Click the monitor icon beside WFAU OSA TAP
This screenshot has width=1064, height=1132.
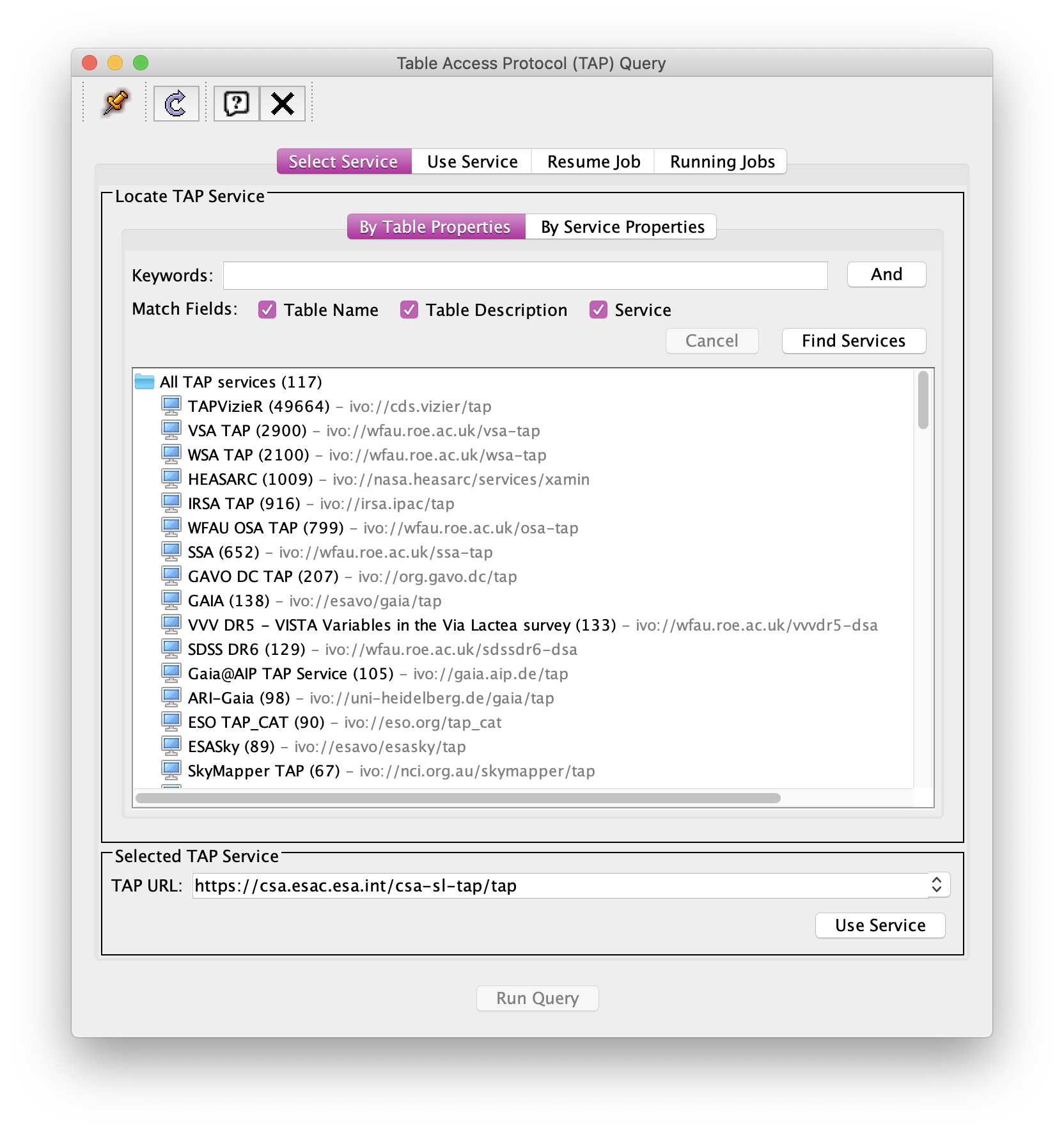coord(171,528)
